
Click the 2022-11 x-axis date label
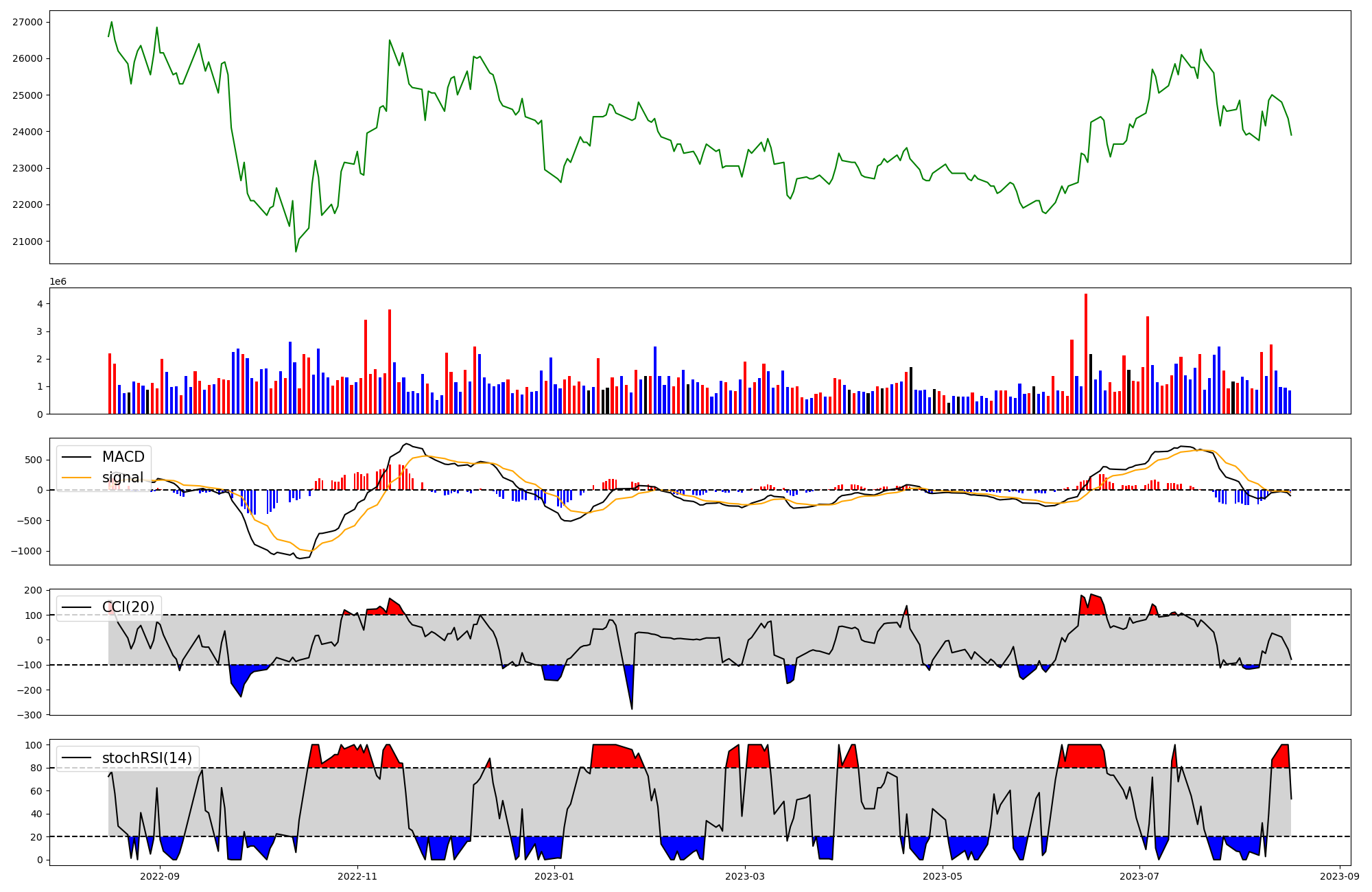pos(357,876)
